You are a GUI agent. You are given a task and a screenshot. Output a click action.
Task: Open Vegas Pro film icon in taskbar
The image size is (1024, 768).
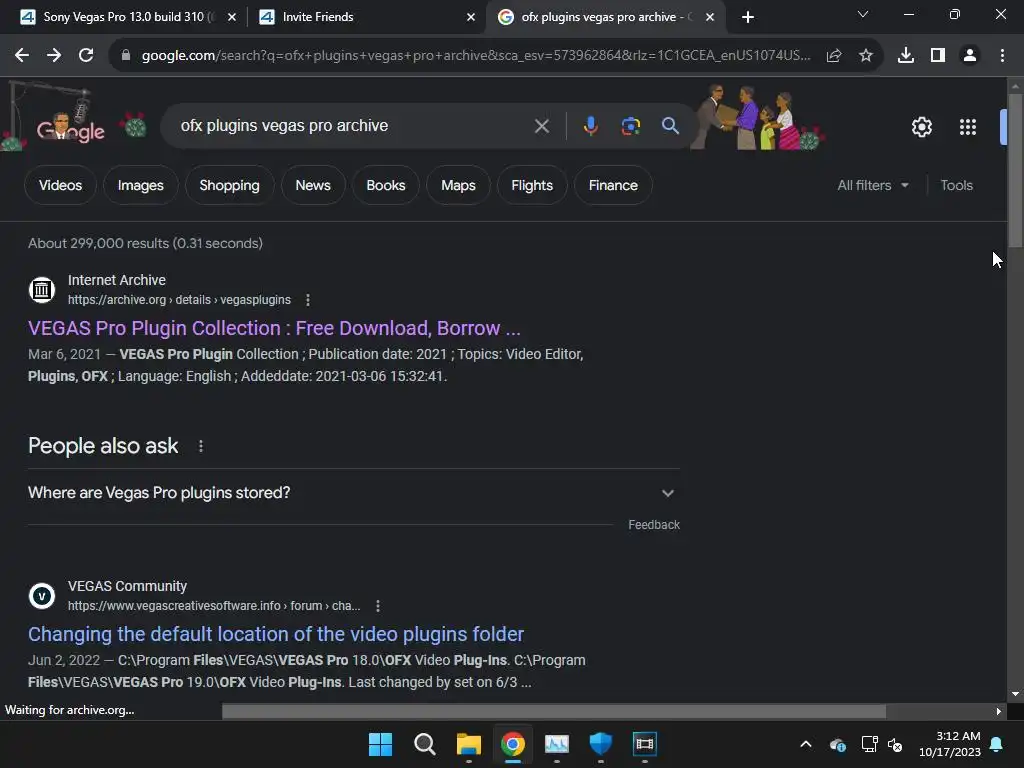tap(645, 744)
